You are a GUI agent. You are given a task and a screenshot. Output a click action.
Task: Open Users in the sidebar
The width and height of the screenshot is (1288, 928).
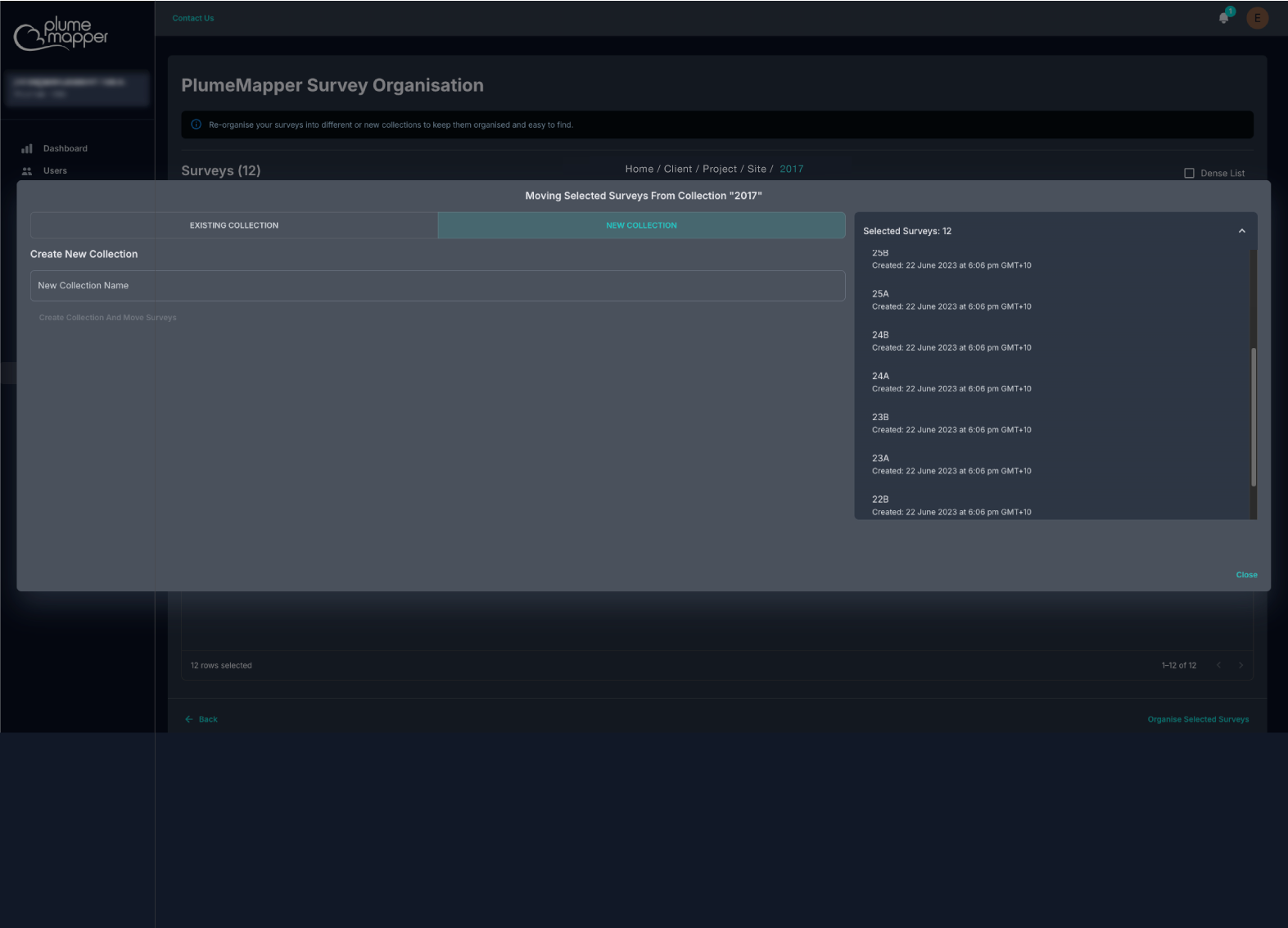(55, 171)
